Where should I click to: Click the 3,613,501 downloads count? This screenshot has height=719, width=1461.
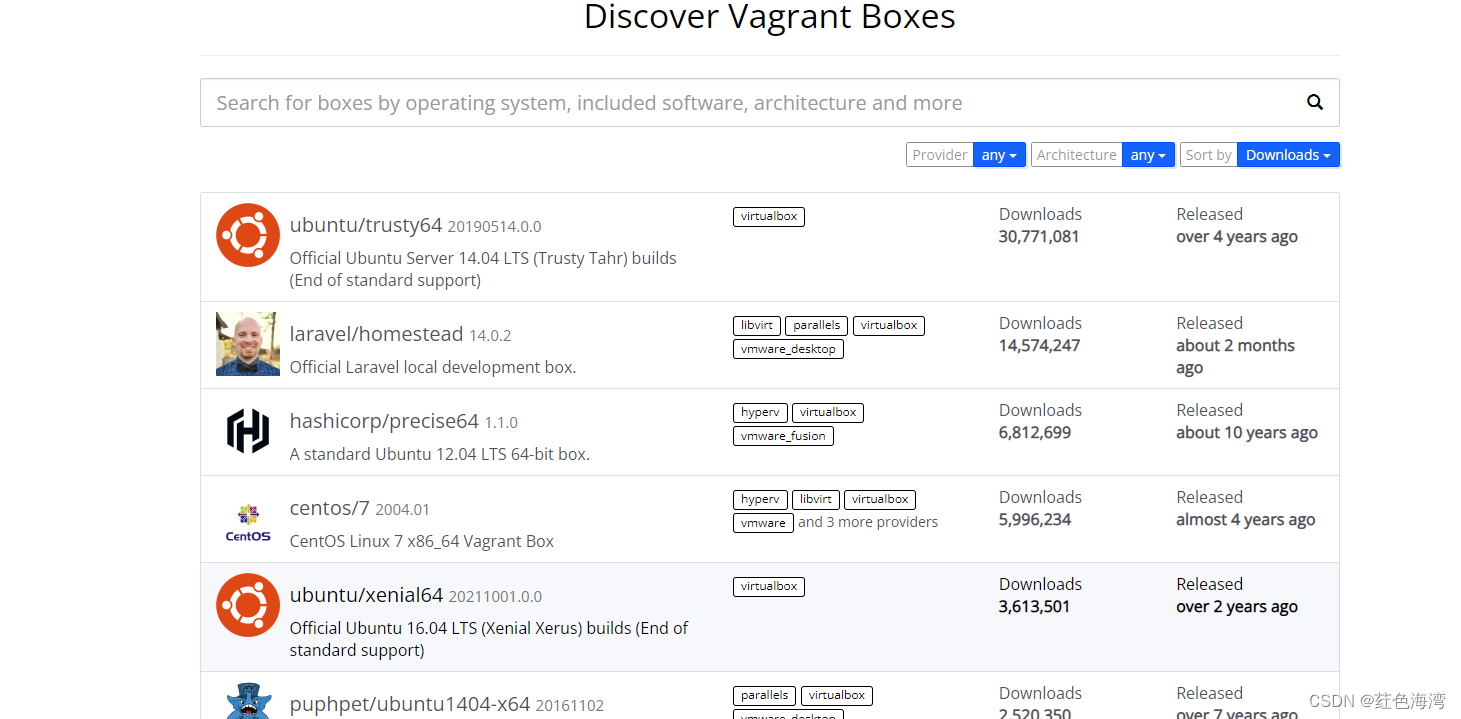1035,607
